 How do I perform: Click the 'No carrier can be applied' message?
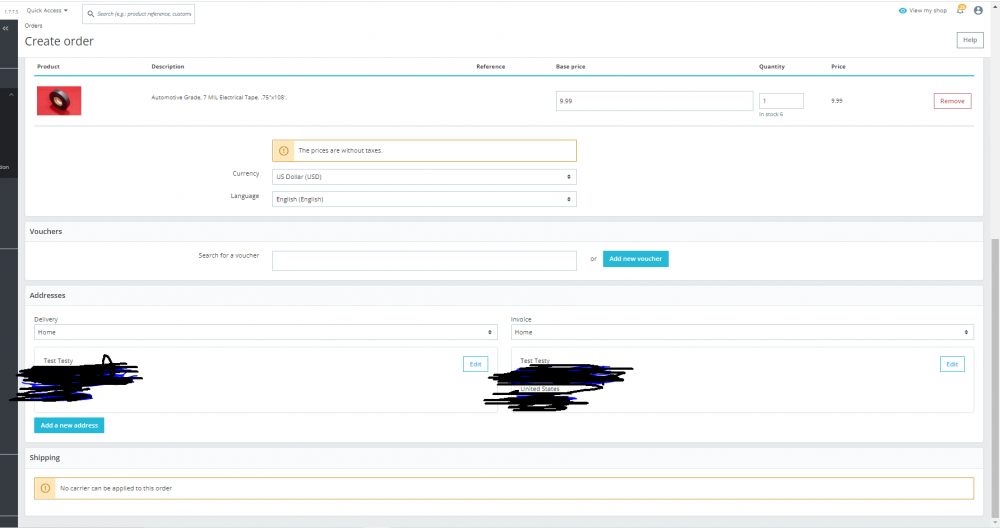(x=116, y=488)
